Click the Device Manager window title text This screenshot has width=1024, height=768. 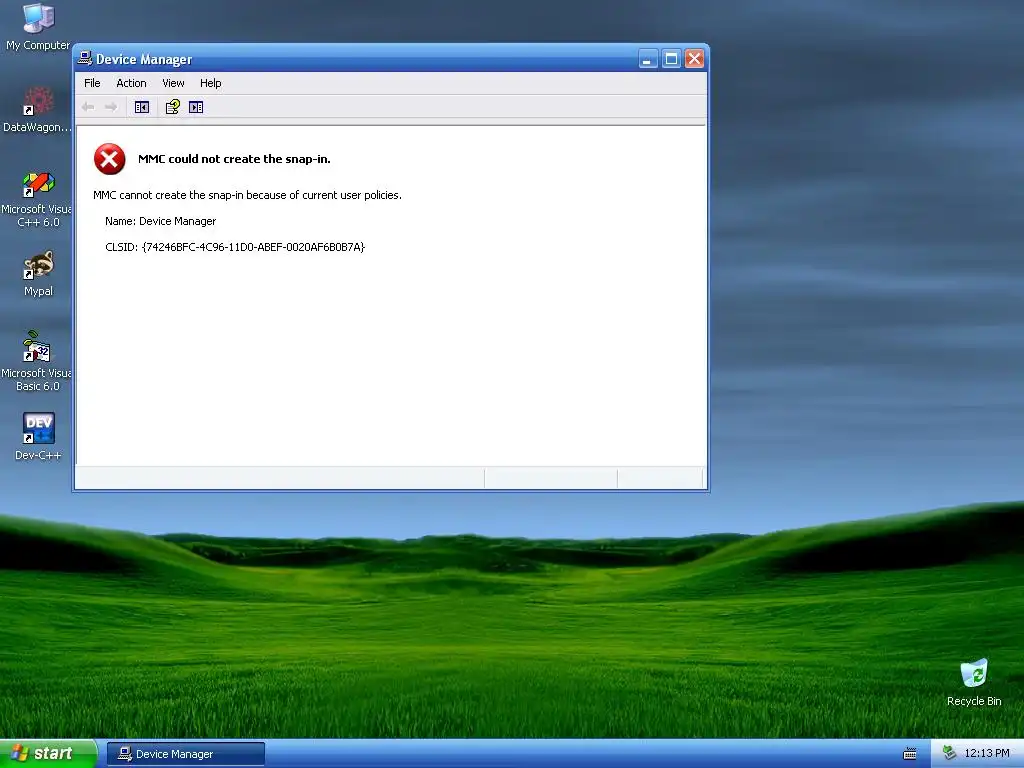click(x=144, y=59)
